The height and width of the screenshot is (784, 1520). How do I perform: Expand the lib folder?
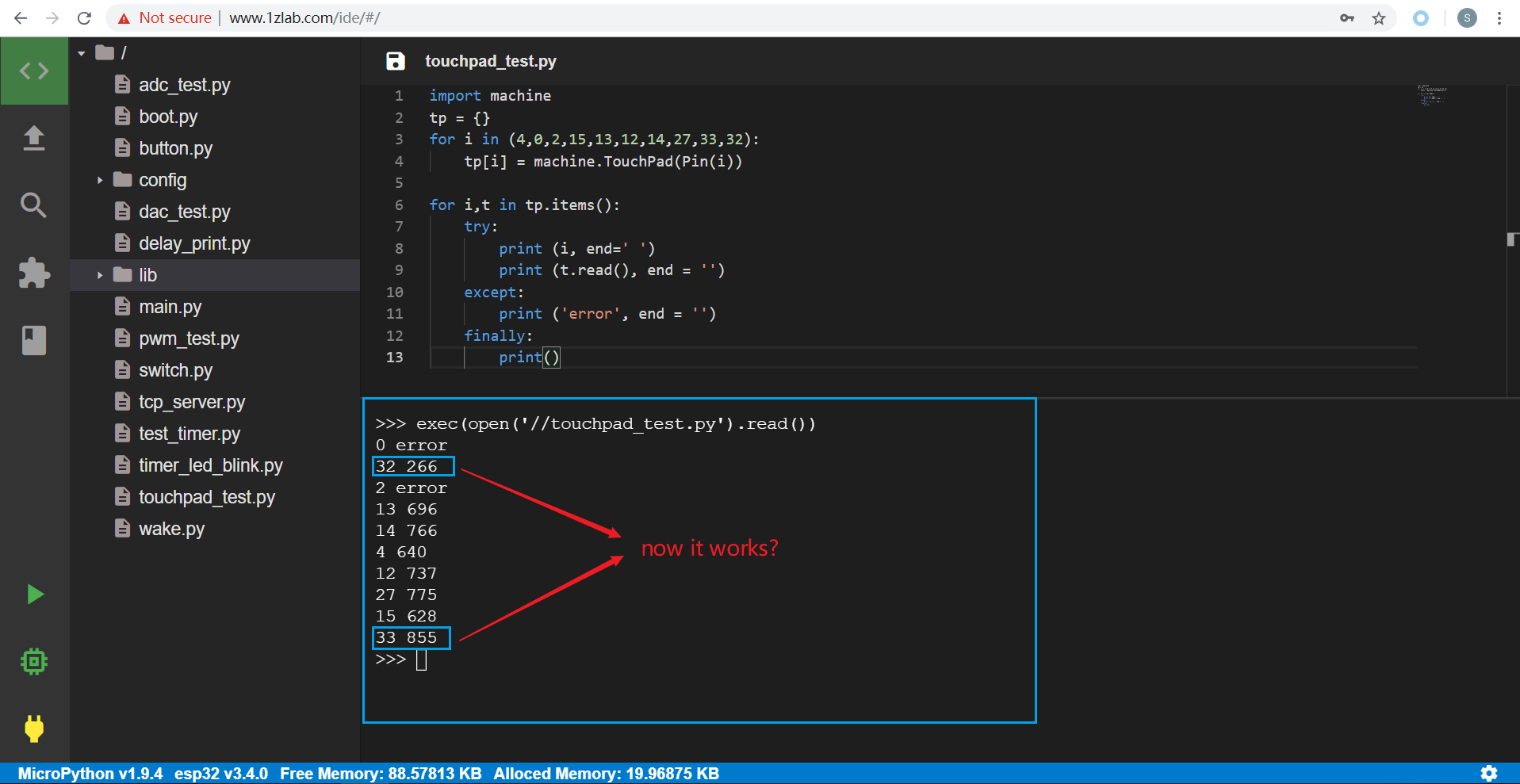pyautogui.click(x=100, y=275)
